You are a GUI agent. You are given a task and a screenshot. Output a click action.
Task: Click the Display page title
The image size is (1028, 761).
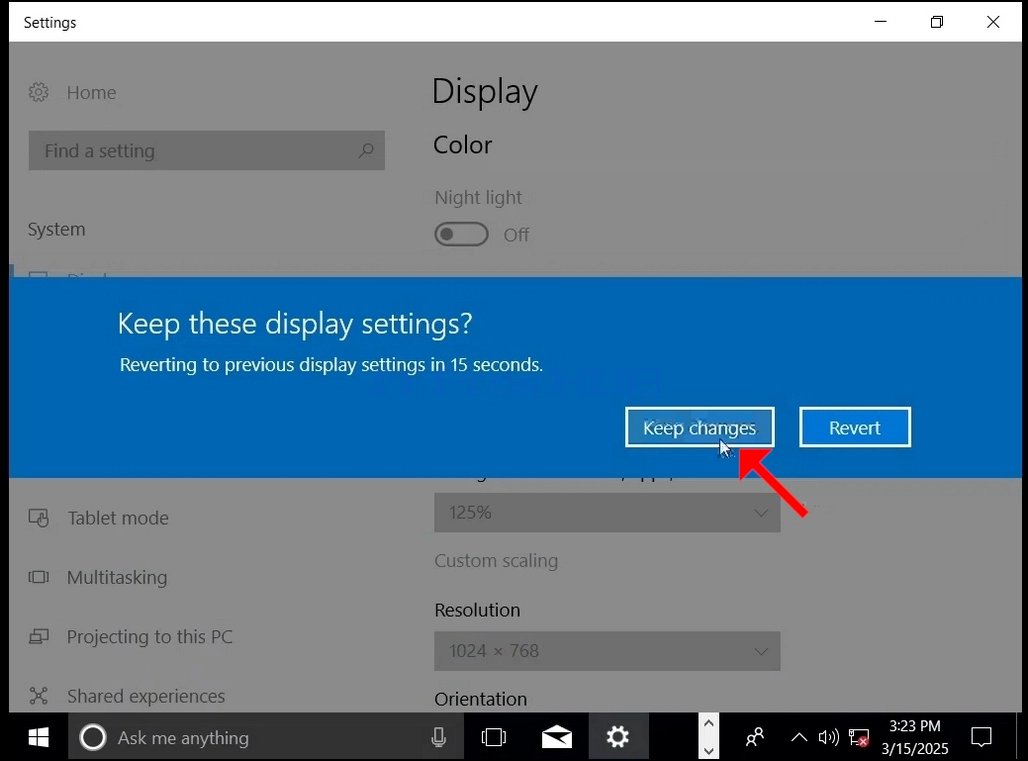click(485, 92)
